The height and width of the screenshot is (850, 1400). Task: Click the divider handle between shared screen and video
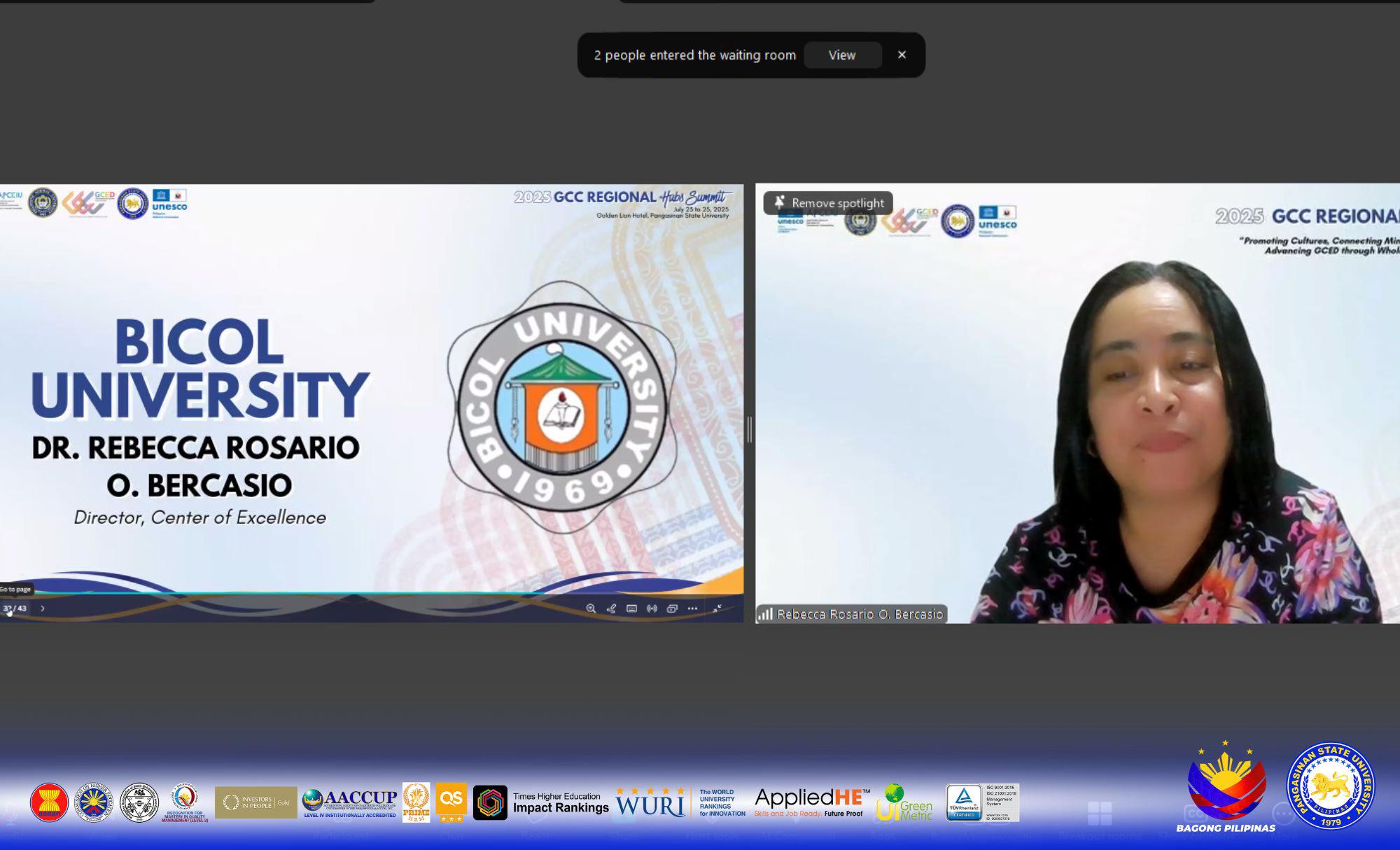pos(750,429)
